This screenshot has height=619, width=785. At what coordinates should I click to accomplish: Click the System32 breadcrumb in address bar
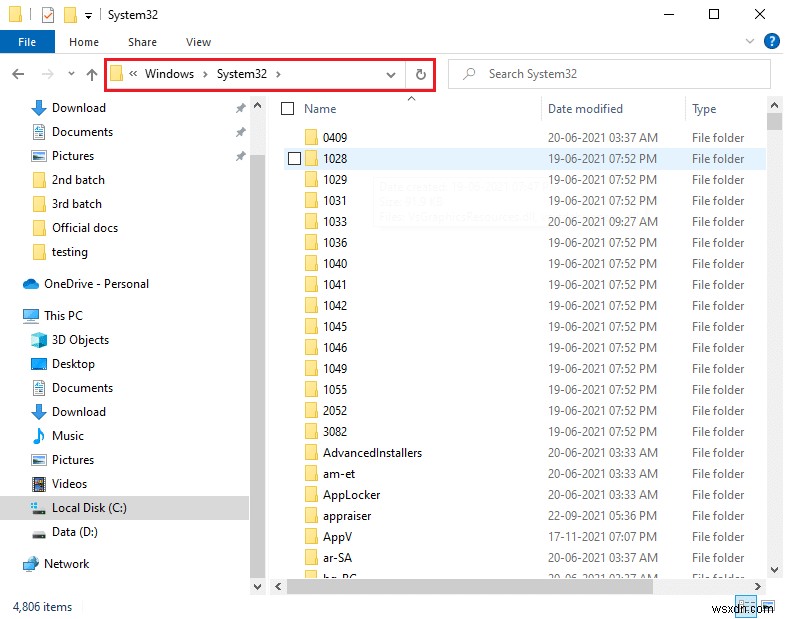241,74
